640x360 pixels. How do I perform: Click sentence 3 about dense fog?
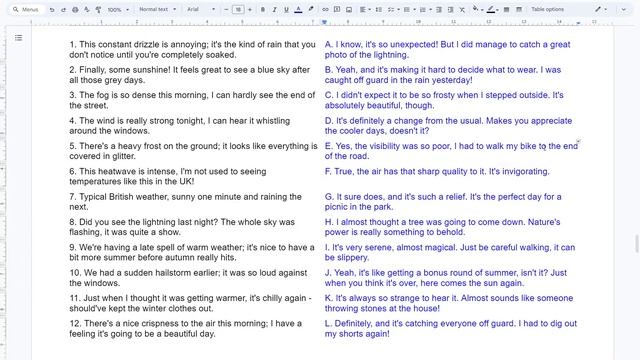click(192, 100)
